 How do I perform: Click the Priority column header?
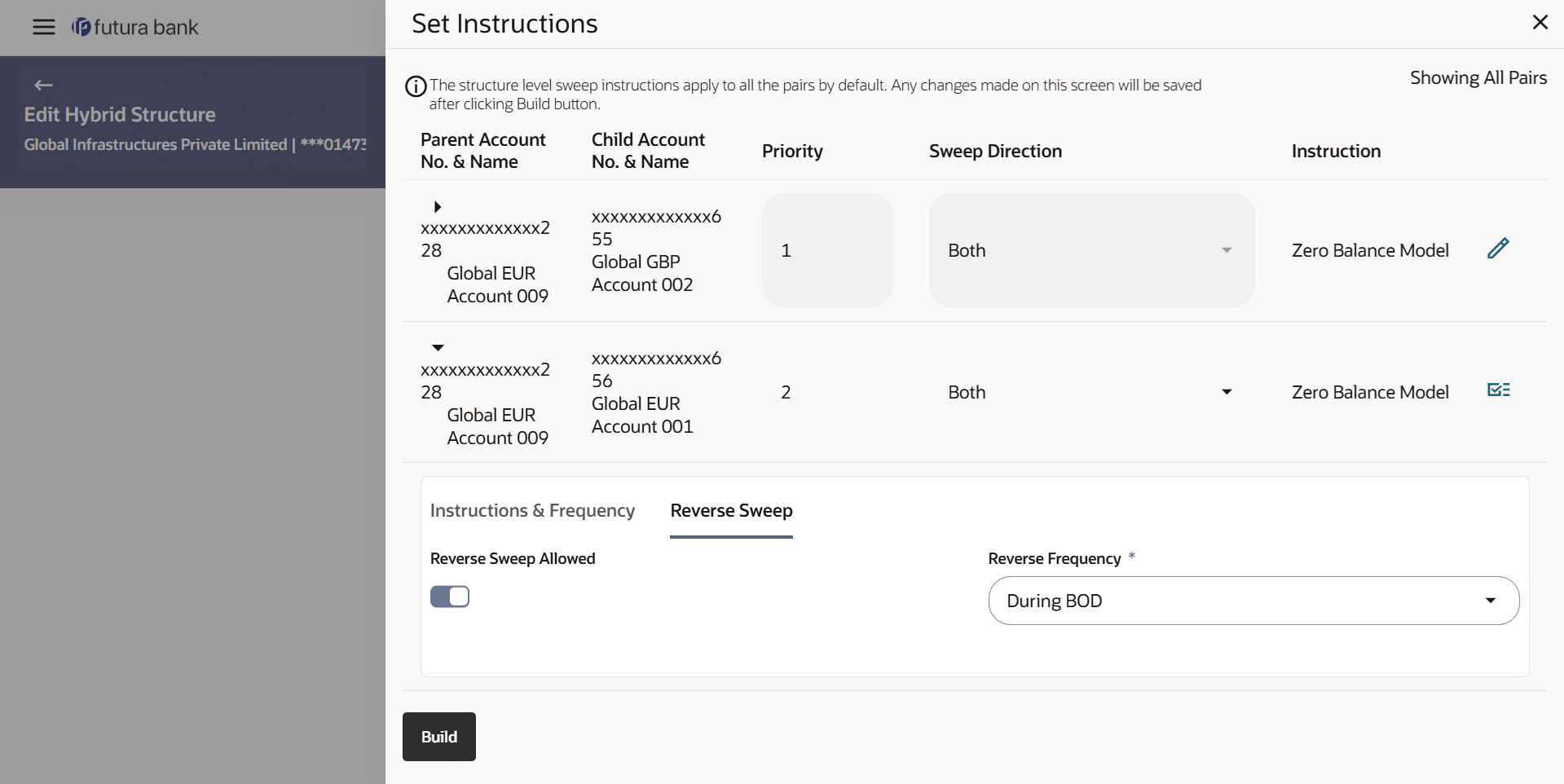tap(792, 152)
